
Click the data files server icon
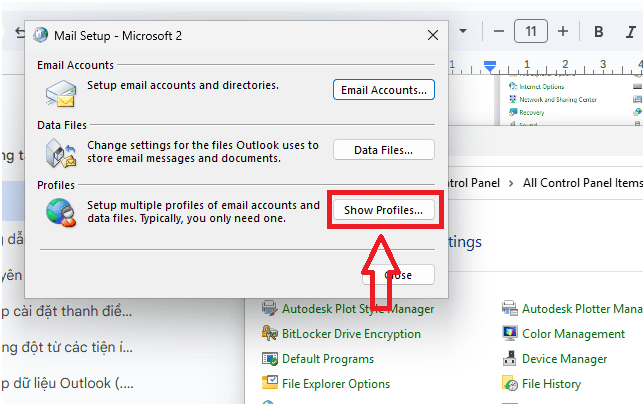(x=61, y=153)
